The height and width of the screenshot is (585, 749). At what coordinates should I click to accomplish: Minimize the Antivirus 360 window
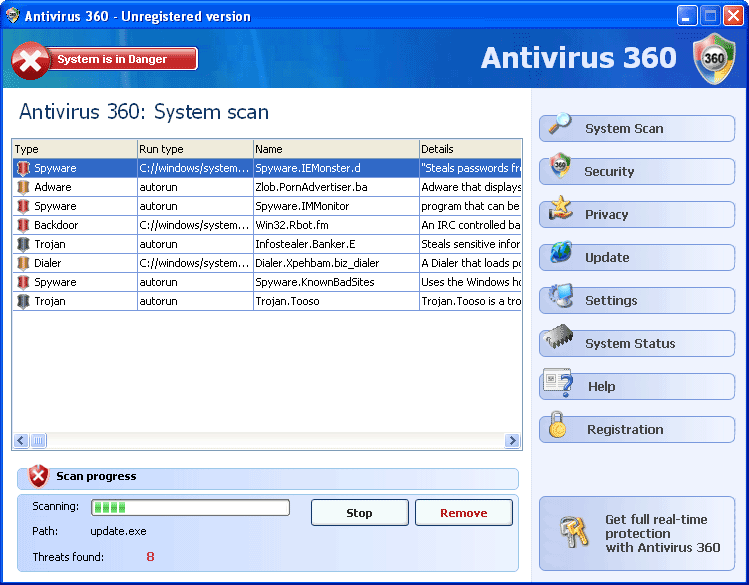tap(687, 16)
